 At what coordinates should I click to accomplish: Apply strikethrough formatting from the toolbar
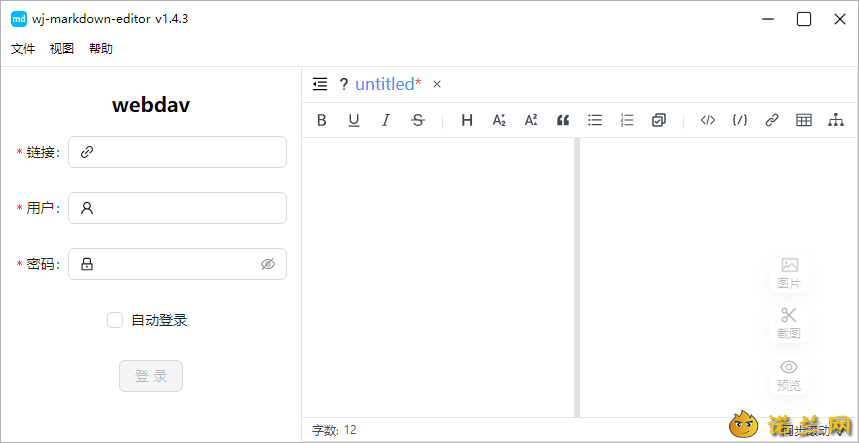pyautogui.click(x=418, y=120)
